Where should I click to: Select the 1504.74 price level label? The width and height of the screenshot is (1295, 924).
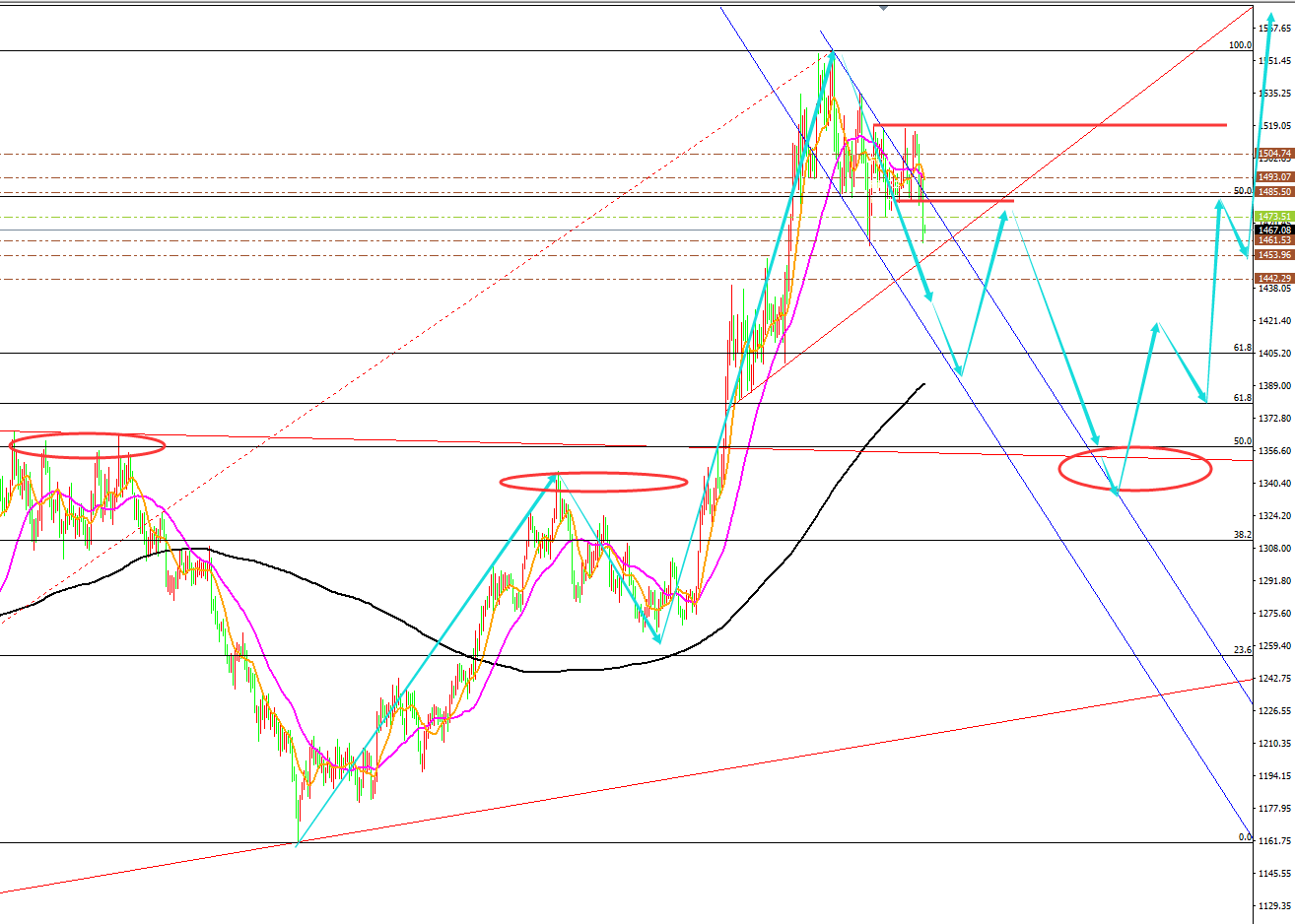[1274, 154]
